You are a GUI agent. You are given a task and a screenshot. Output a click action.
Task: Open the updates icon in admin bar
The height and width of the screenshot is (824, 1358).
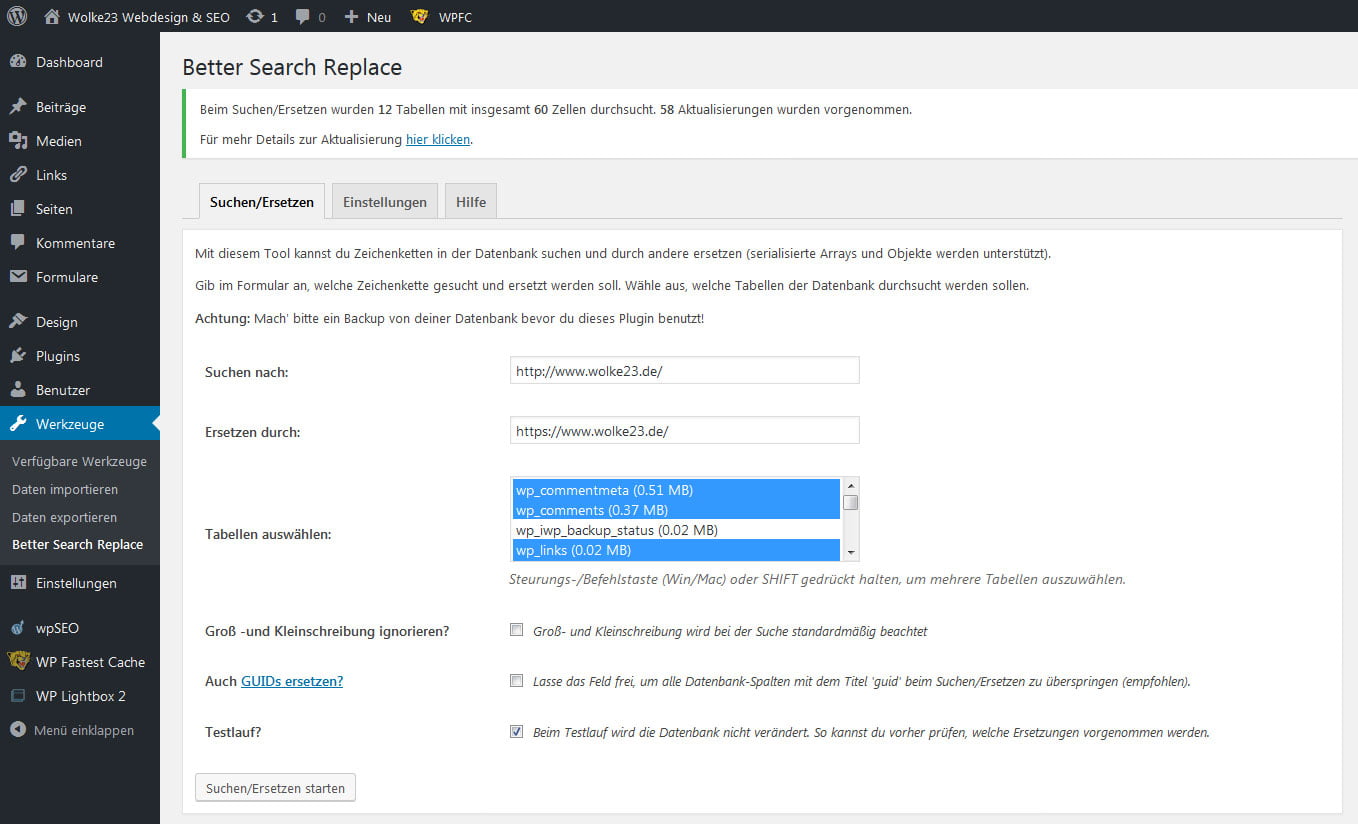[x=255, y=16]
